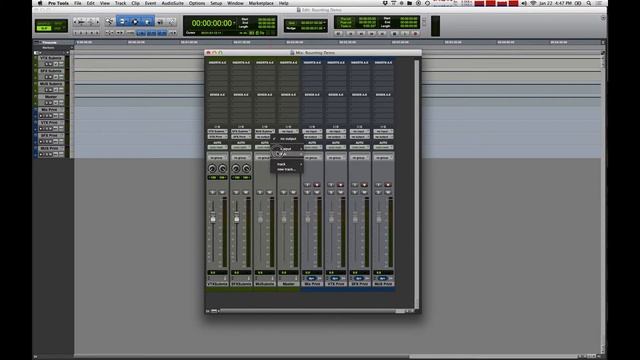Viewport: 640px width, 360px height.
Task: Mute the Mix Print channel
Action: click(317, 192)
